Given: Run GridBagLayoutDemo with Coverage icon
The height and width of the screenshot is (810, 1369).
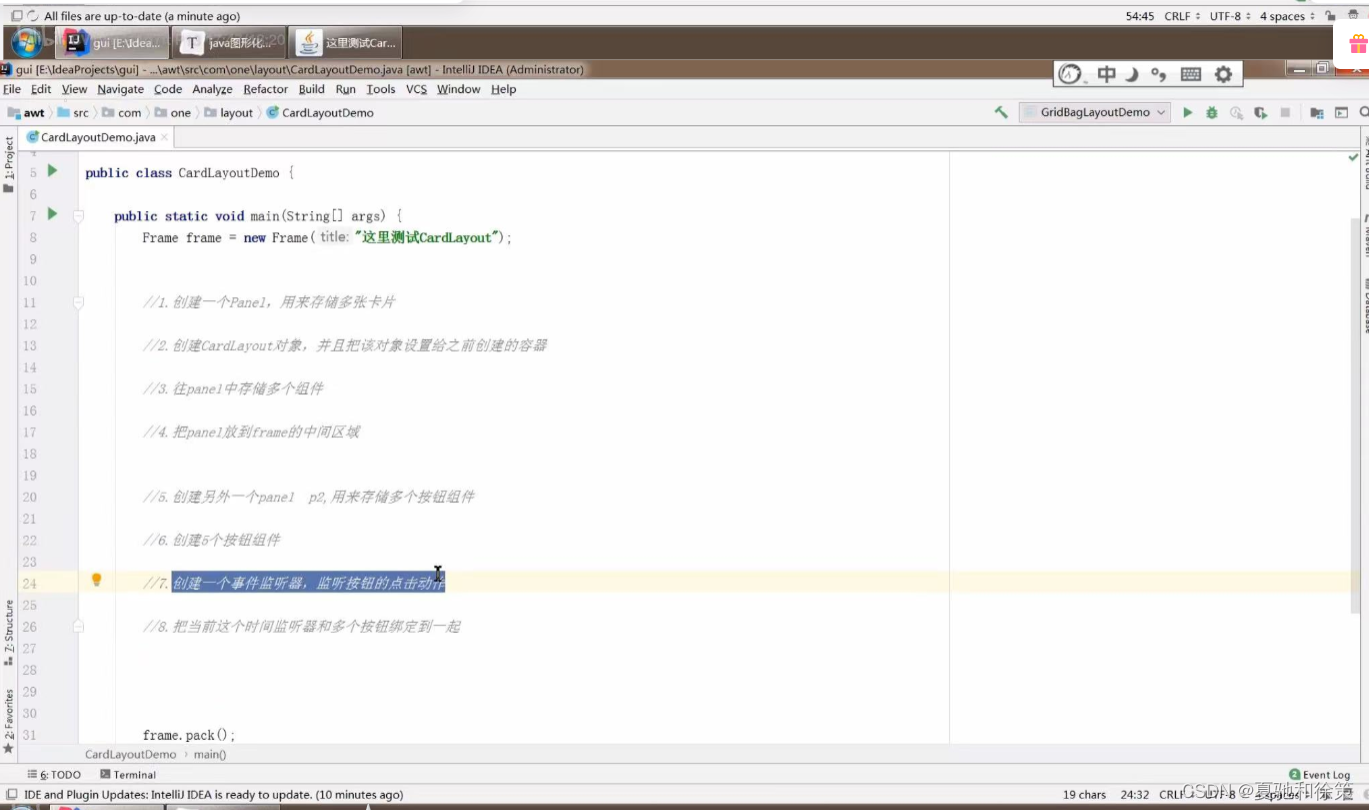Looking at the screenshot, I should pos(1259,112).
